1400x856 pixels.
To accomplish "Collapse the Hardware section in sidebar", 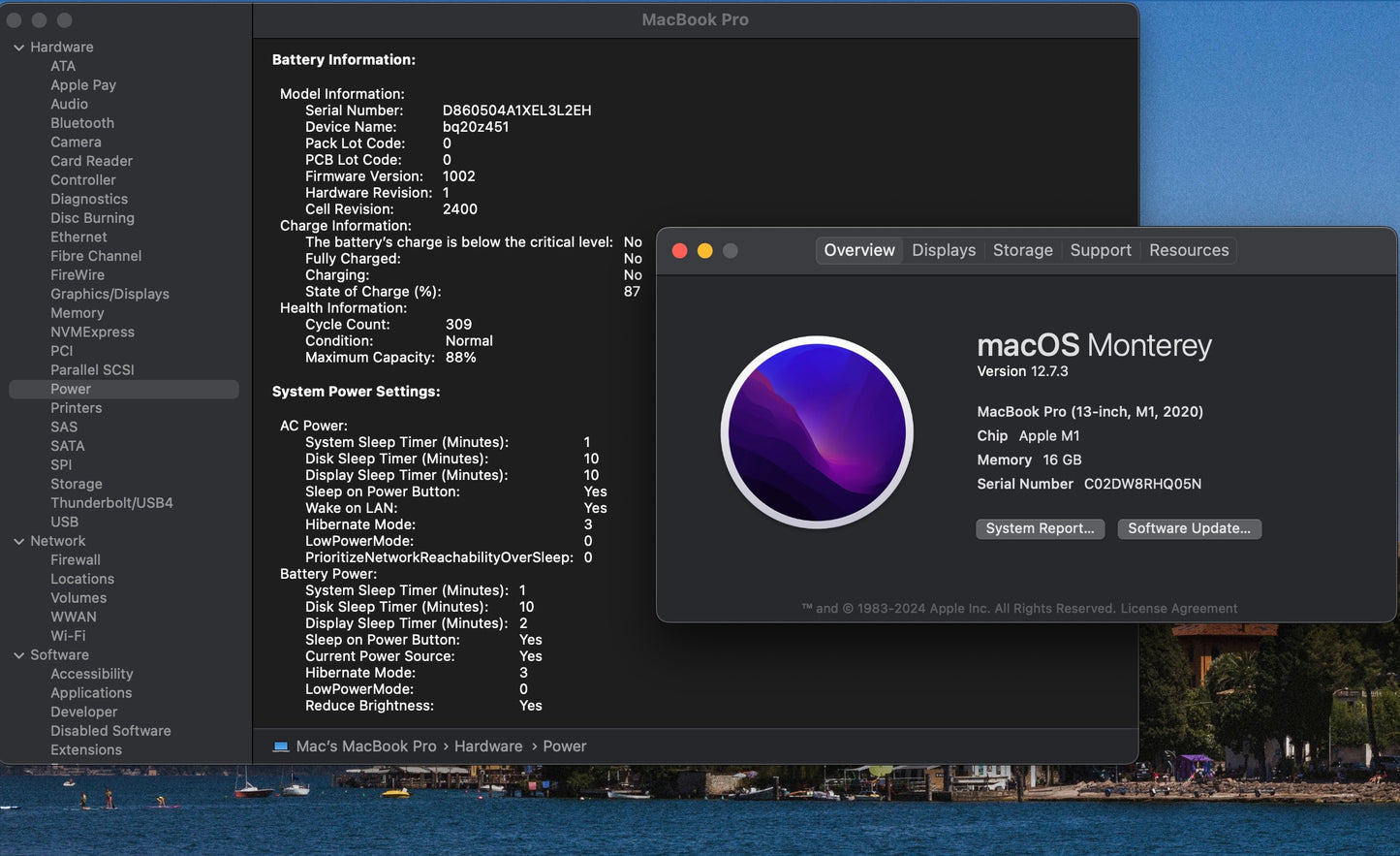I will point(18,48).
